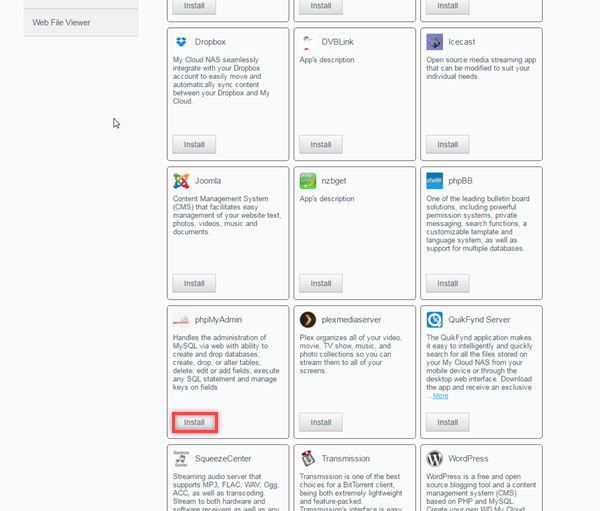Screen dimensions: 600x511
Task: Install the plexmediaserver app
Action: 321,422
